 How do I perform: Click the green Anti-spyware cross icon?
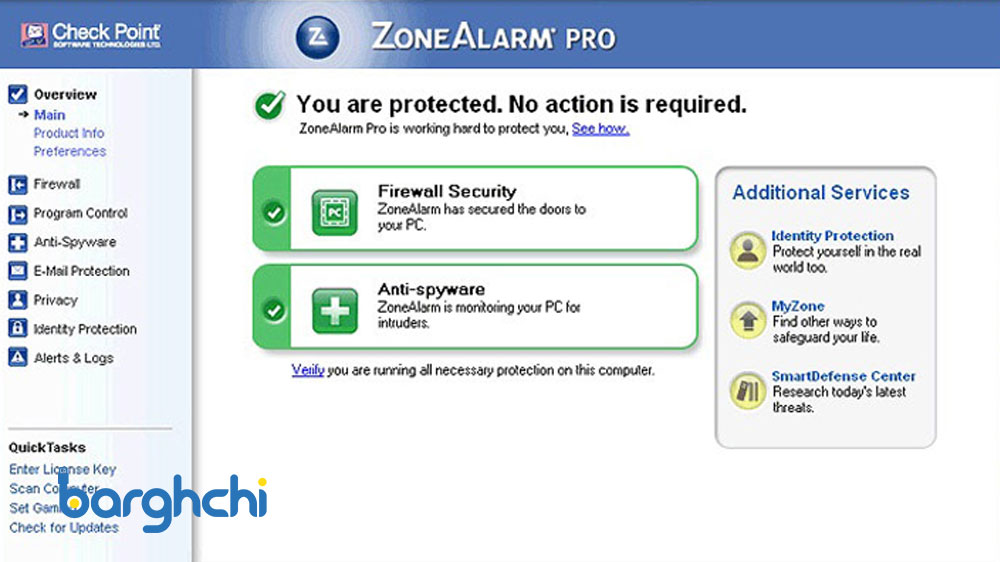(x=333, y=310)
